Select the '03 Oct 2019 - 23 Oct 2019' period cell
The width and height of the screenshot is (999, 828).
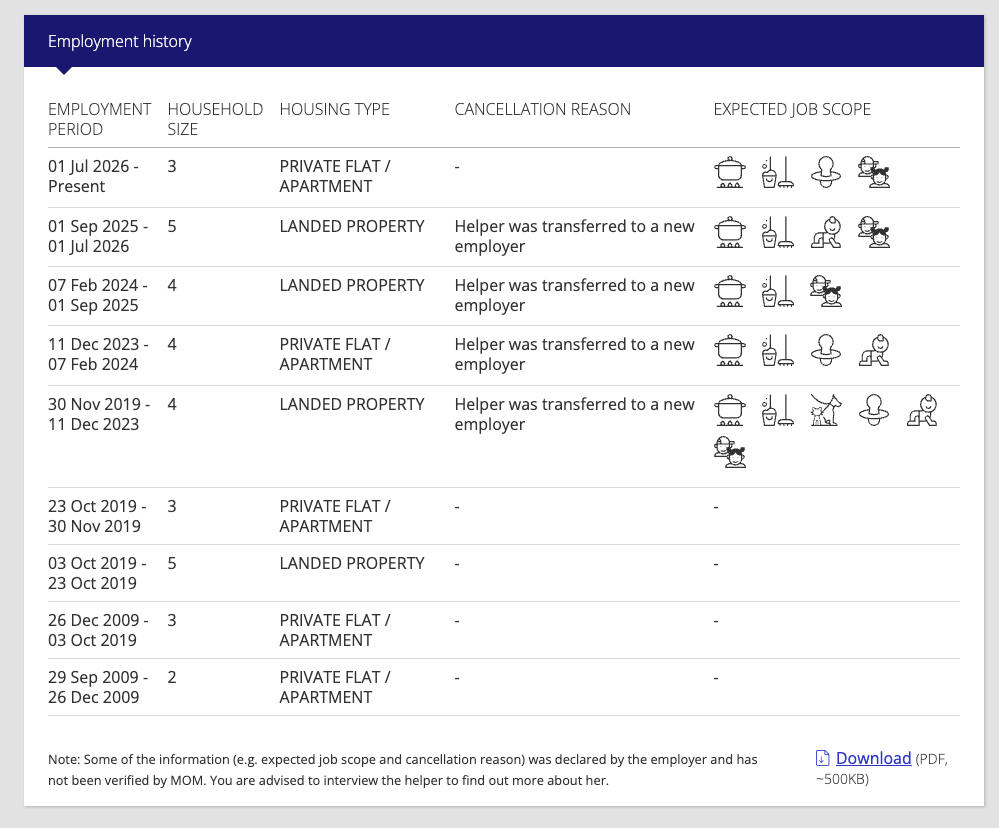pyautogui.click(x=97, y=573)
